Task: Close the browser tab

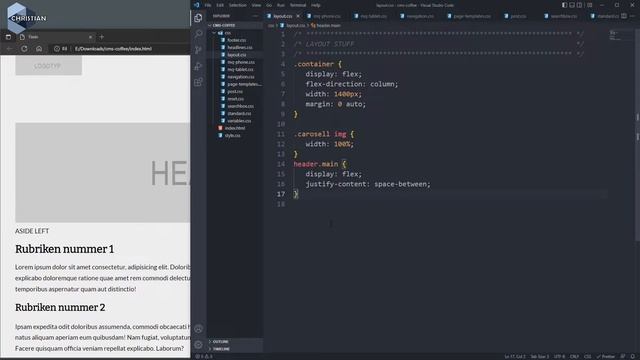Action: tap(90, 37)
